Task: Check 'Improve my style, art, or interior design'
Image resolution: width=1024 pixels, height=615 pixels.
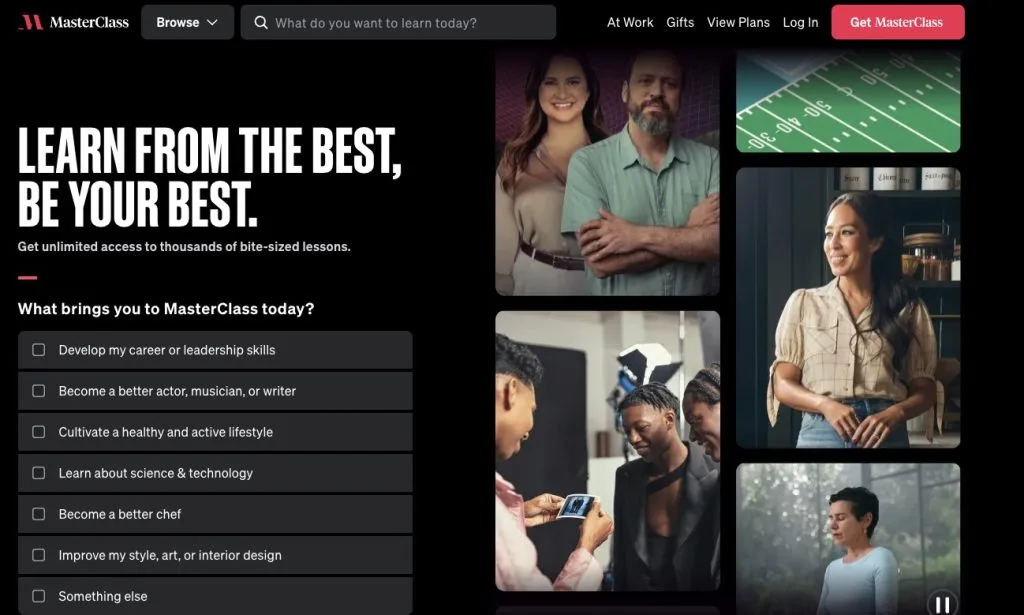Action: 39,555
